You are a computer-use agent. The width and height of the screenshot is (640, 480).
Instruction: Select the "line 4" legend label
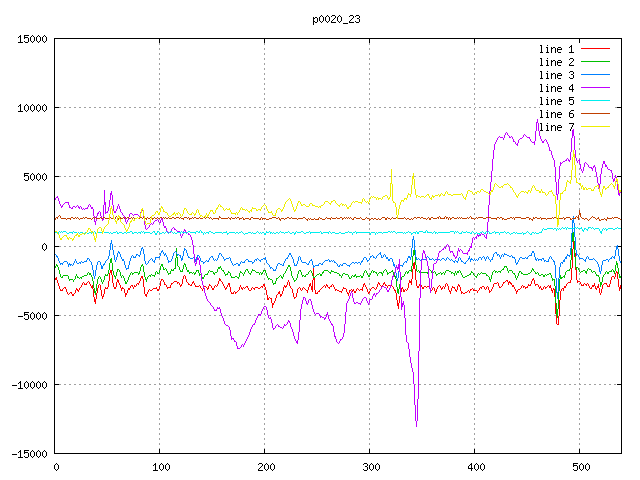(x=556, y=88)
